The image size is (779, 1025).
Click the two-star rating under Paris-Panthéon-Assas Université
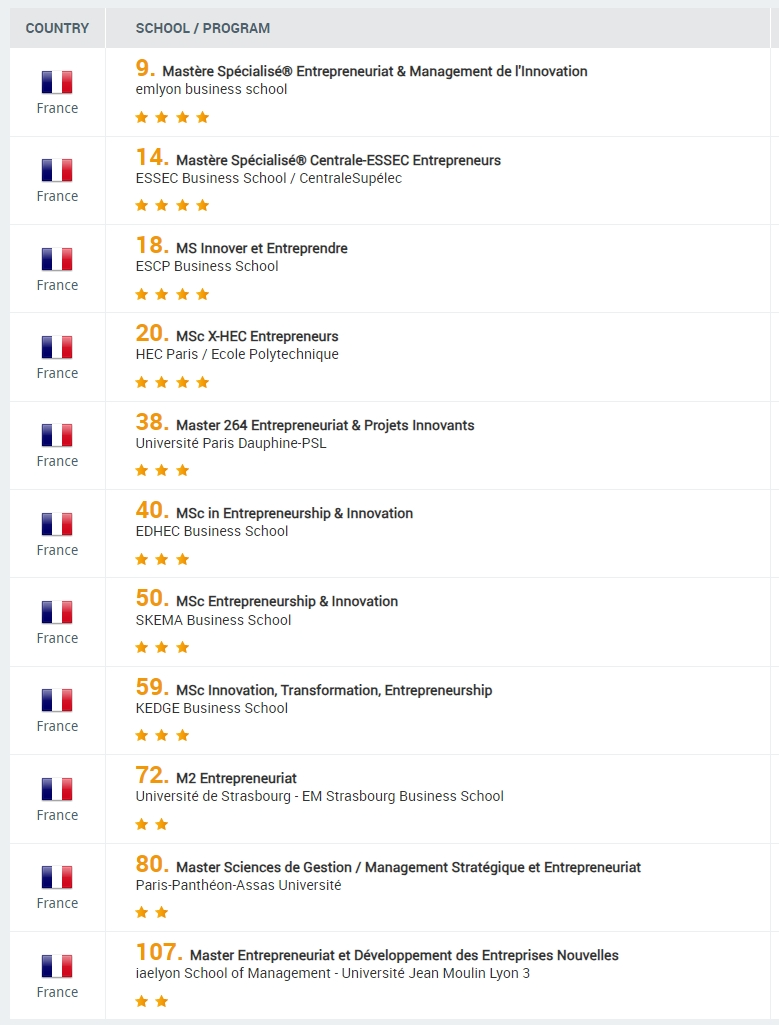152,912
